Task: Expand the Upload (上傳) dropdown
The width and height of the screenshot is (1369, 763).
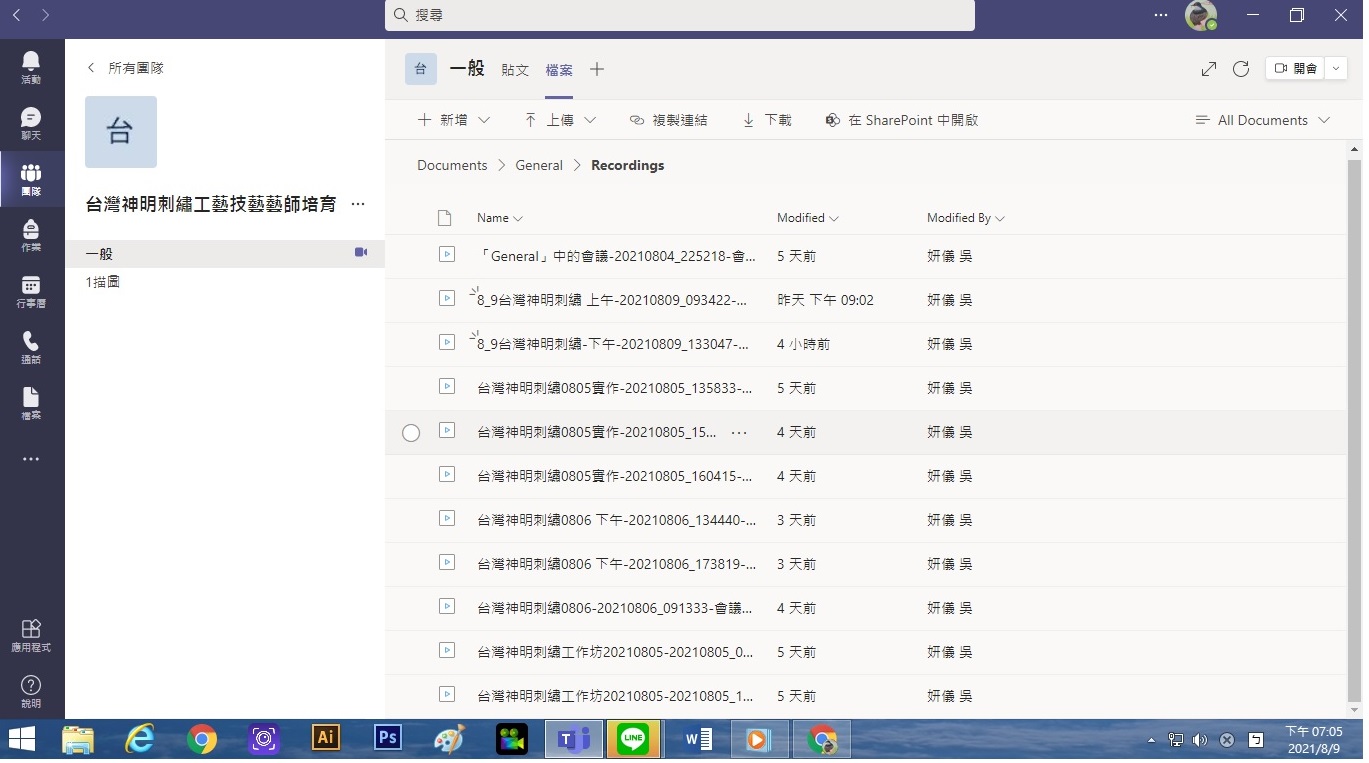Action: coord(560,120)
